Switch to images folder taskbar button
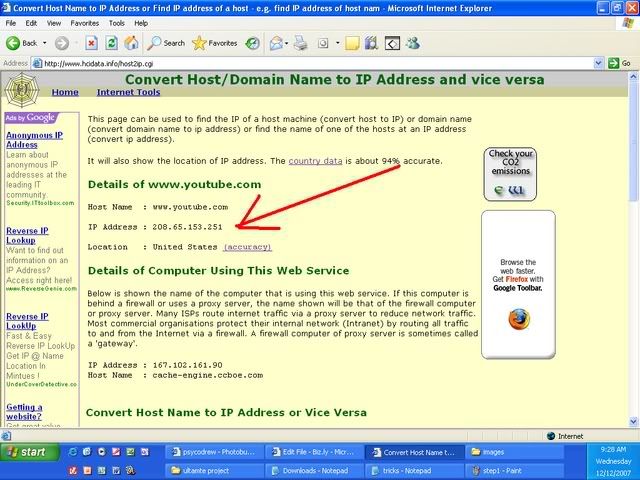 [515, 452]
